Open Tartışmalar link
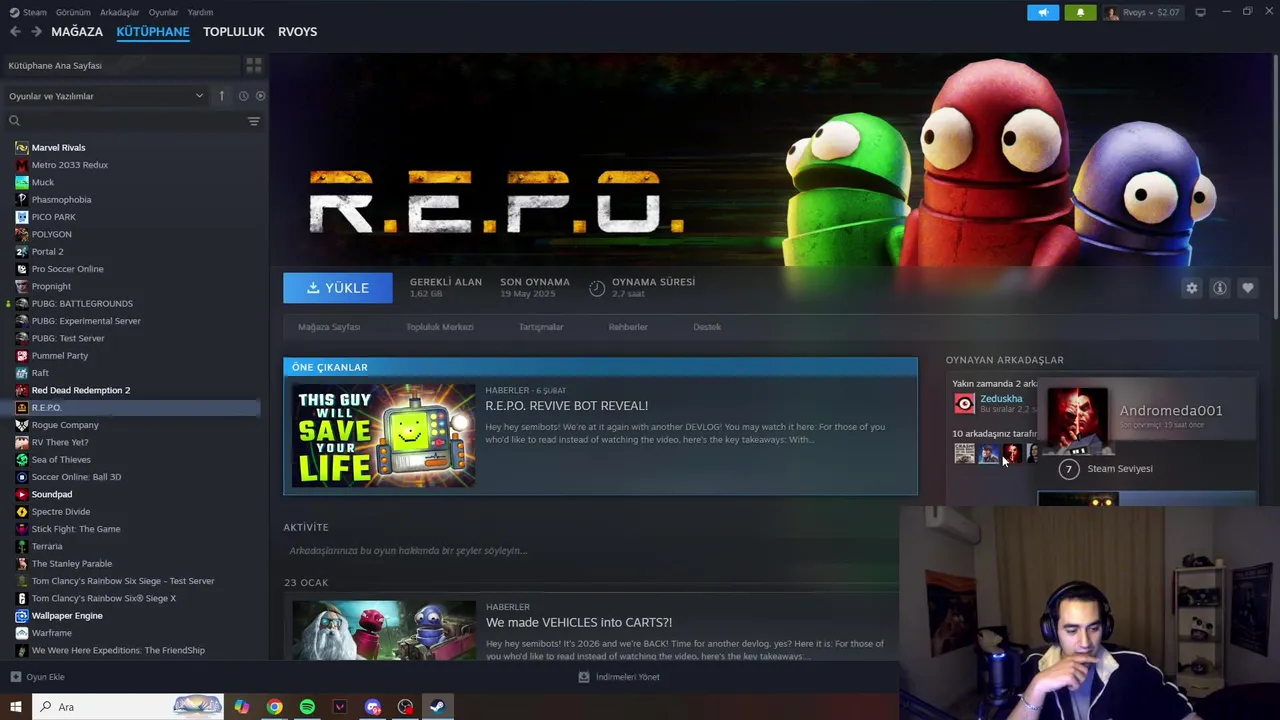Screen dimensions: 1280x720 (541, 327)
